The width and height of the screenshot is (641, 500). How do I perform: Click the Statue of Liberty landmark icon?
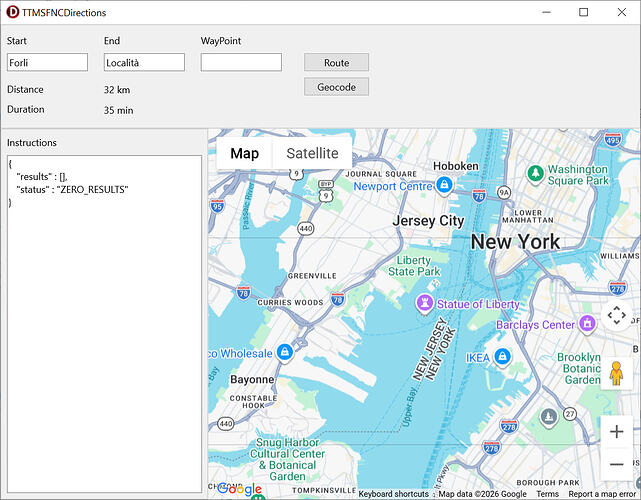pyautogui.click(x=425, y=304)
